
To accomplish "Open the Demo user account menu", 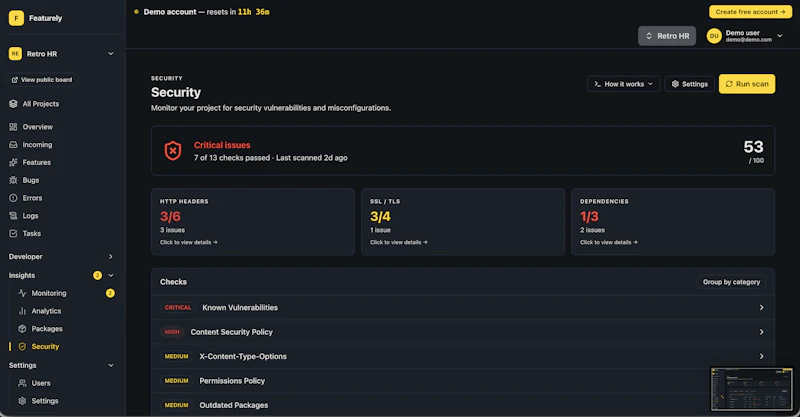I will [x=745, y=36].
